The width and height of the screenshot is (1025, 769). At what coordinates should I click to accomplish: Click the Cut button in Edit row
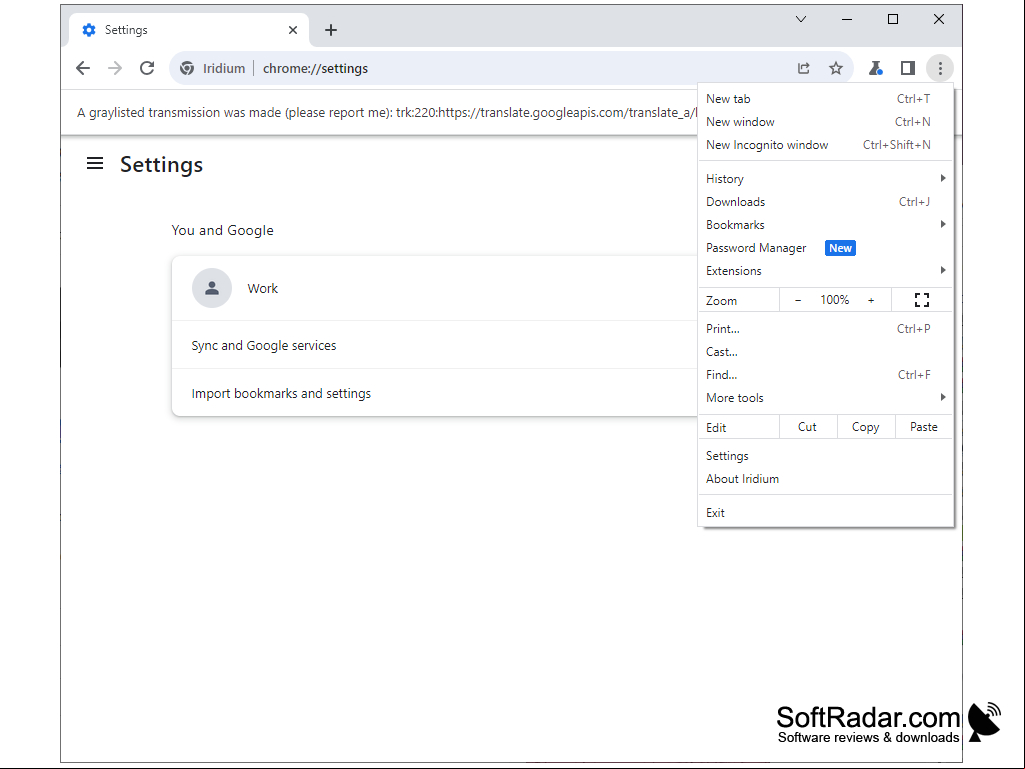(x=807, y=427)
